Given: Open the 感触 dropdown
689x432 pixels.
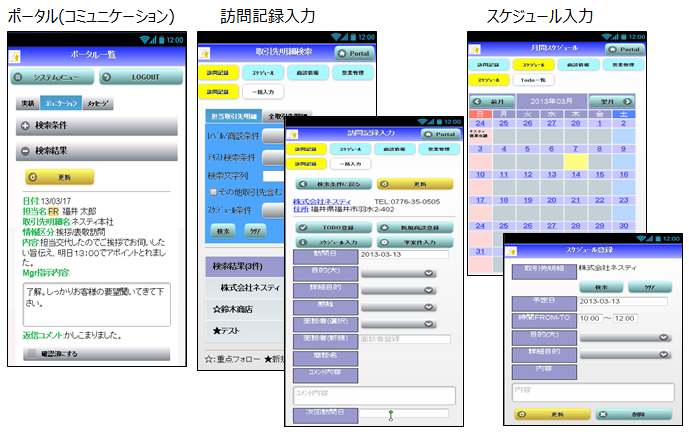Looking at the screenshot, I should click(398, 307).
